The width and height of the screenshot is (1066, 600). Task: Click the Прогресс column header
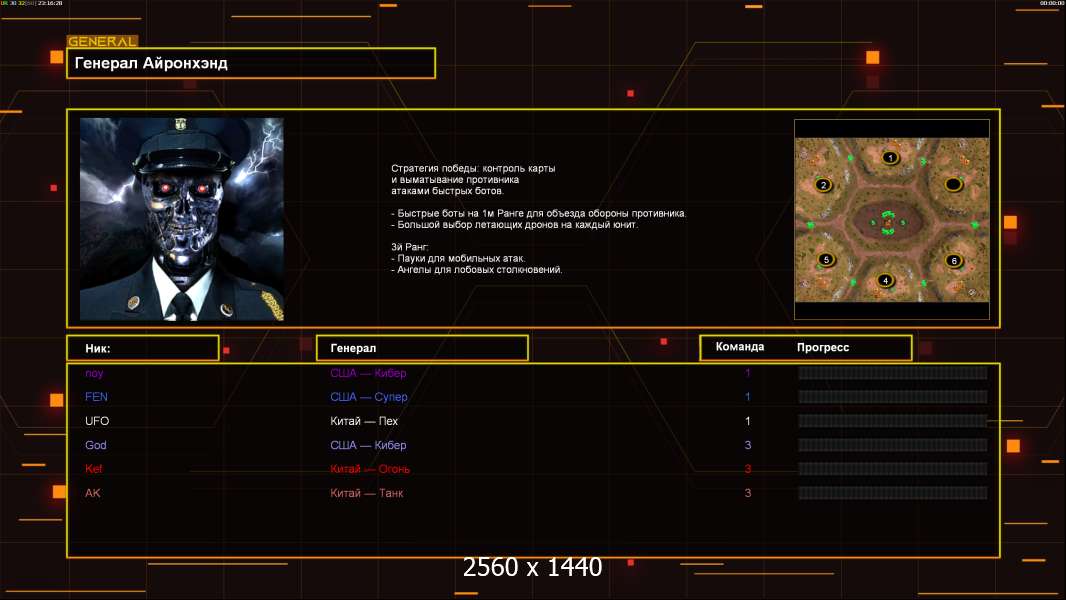(x=823, y=347)
